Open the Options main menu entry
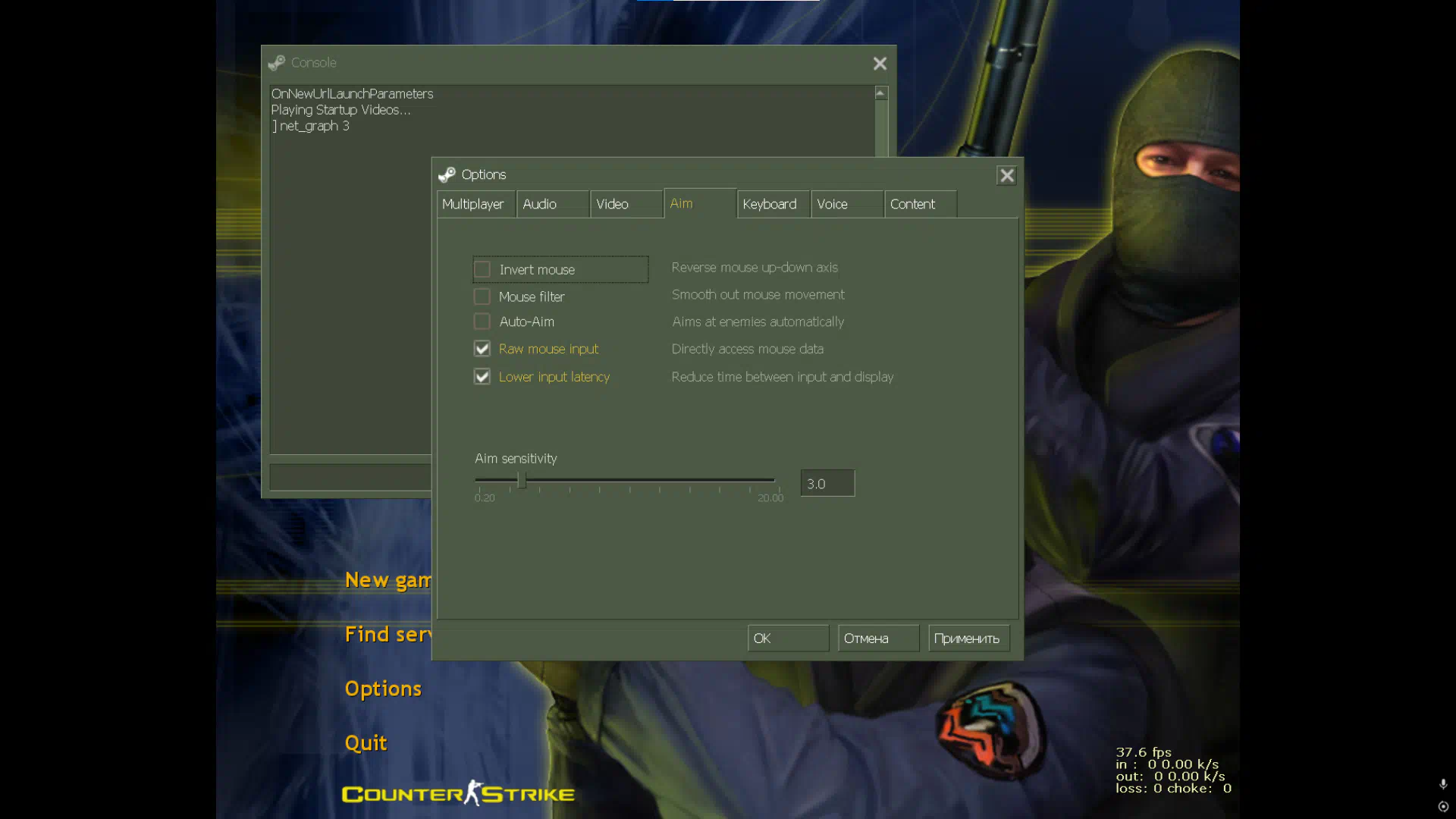The width and height of the screenshot is (1456, 819). 383,689
